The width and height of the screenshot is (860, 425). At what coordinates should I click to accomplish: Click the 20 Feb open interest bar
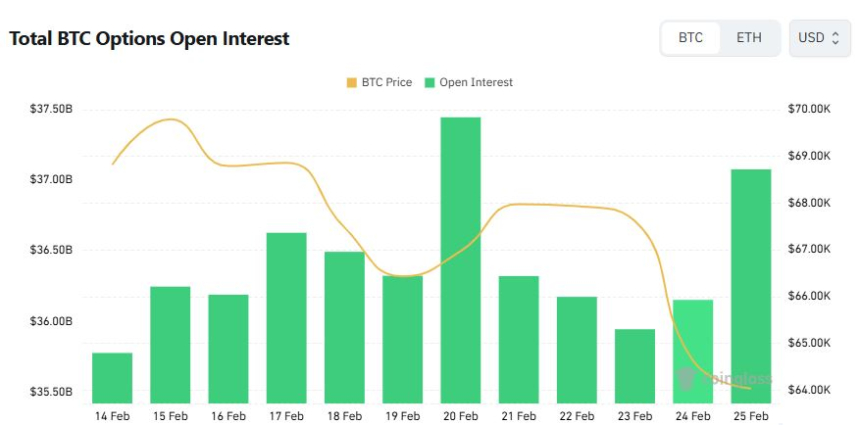coord(460,260)
